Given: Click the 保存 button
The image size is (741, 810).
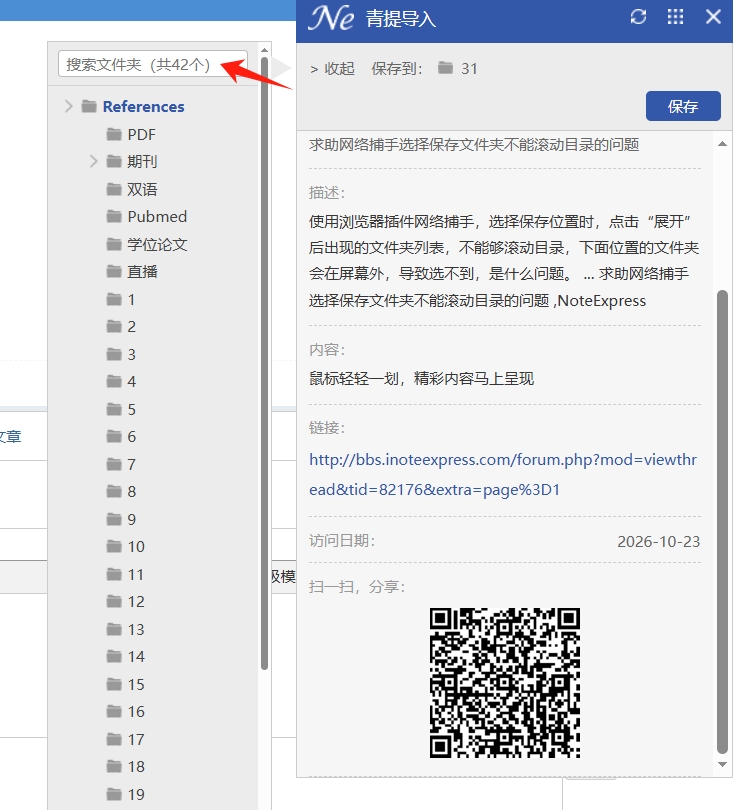Looking at the screenshot, I should click(x=683, y=106).
